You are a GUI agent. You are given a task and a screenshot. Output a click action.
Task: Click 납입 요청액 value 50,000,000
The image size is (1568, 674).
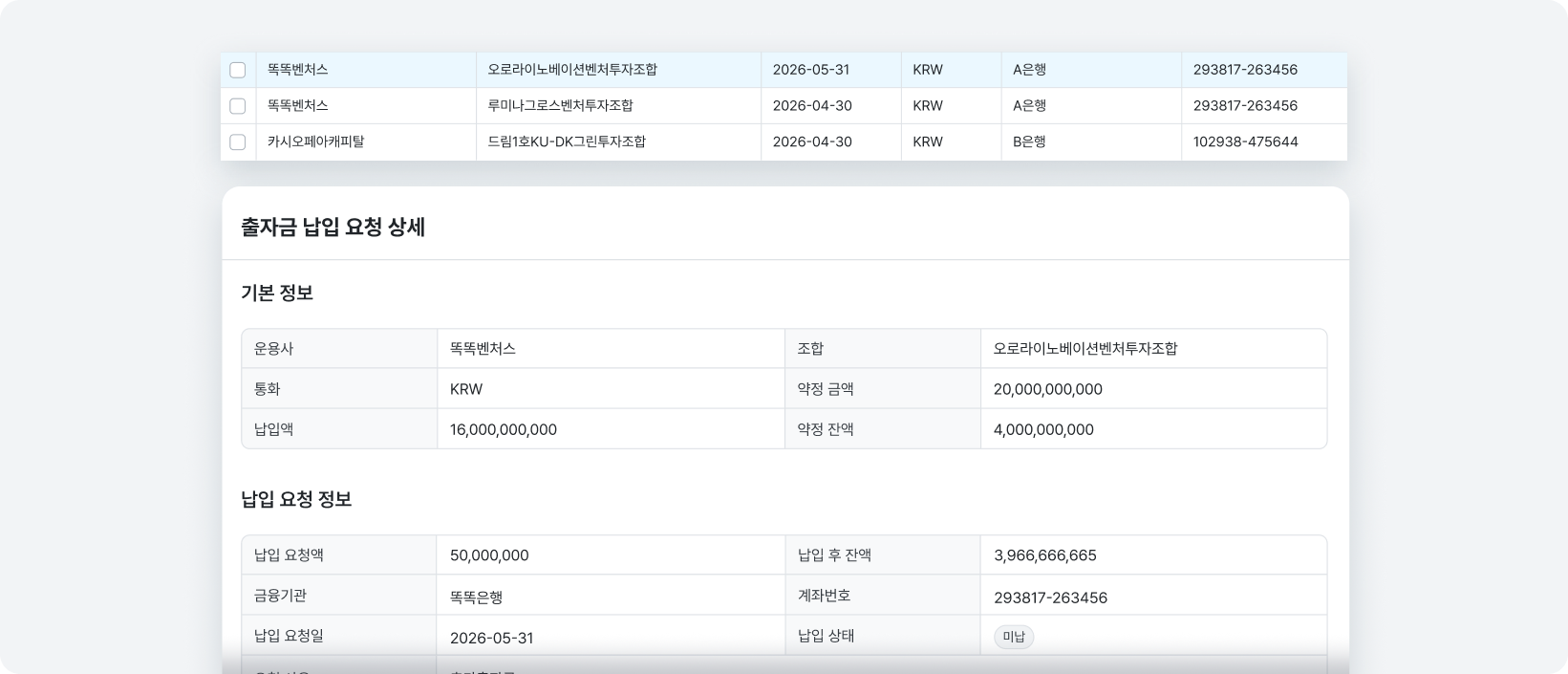pyautogui.click(x=488, y=556)
